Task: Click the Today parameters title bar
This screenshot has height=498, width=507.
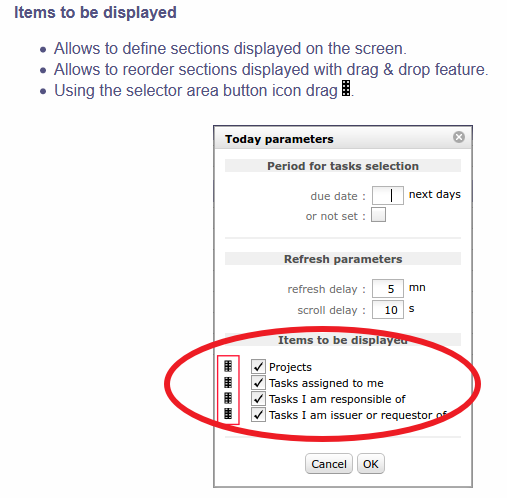Action: [343, 138]
